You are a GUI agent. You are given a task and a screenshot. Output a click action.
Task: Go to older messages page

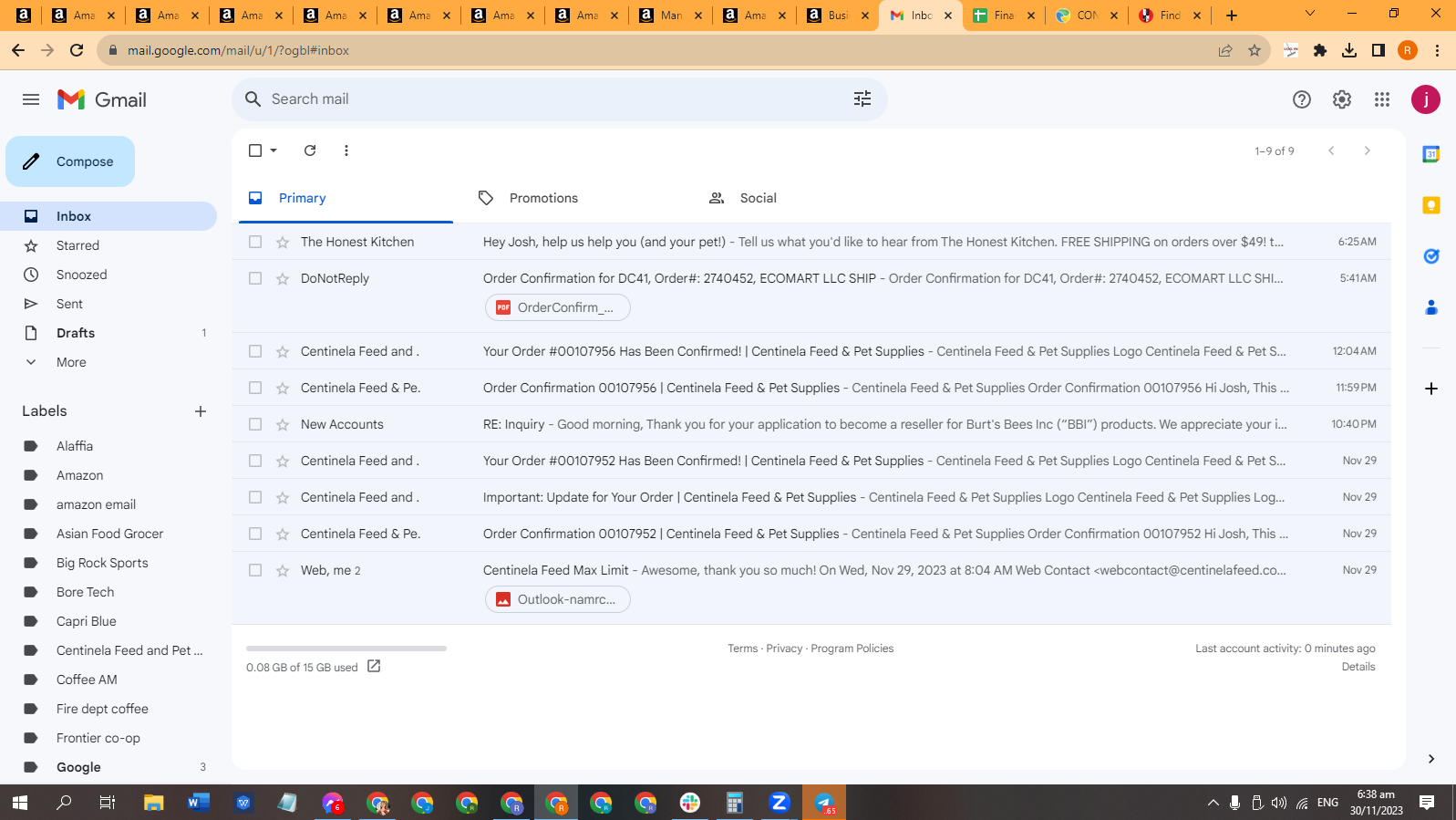point(1368,151)
